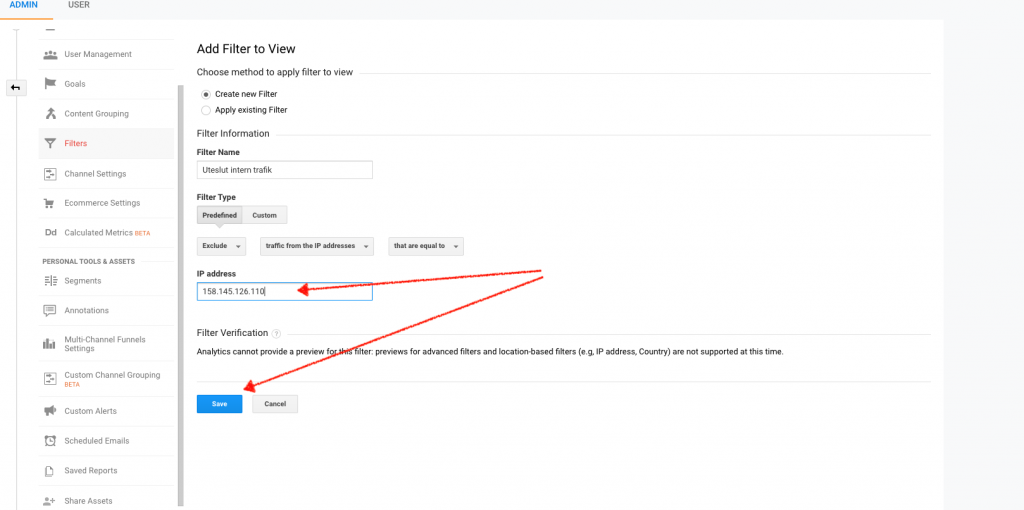Open Filter Verification help question mark
Image resolution: width=1024 pixels, height=510 pixels.
click(276, 334)
